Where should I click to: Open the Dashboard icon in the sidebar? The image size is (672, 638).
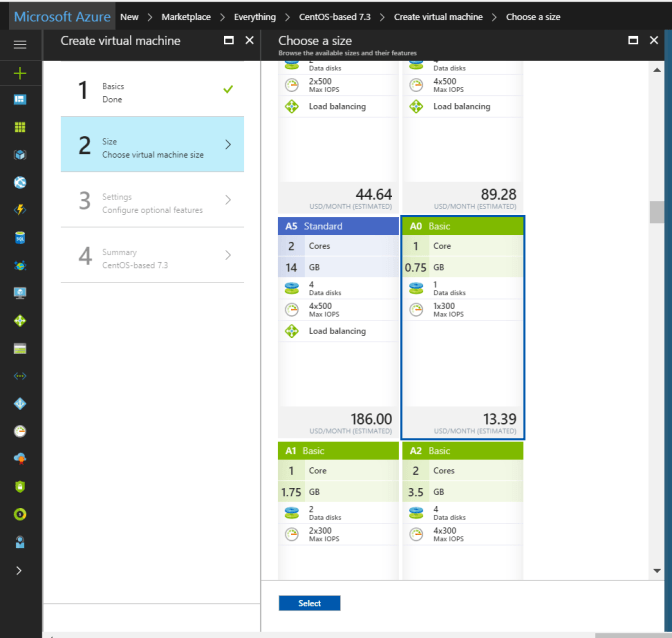pos(20,100)
